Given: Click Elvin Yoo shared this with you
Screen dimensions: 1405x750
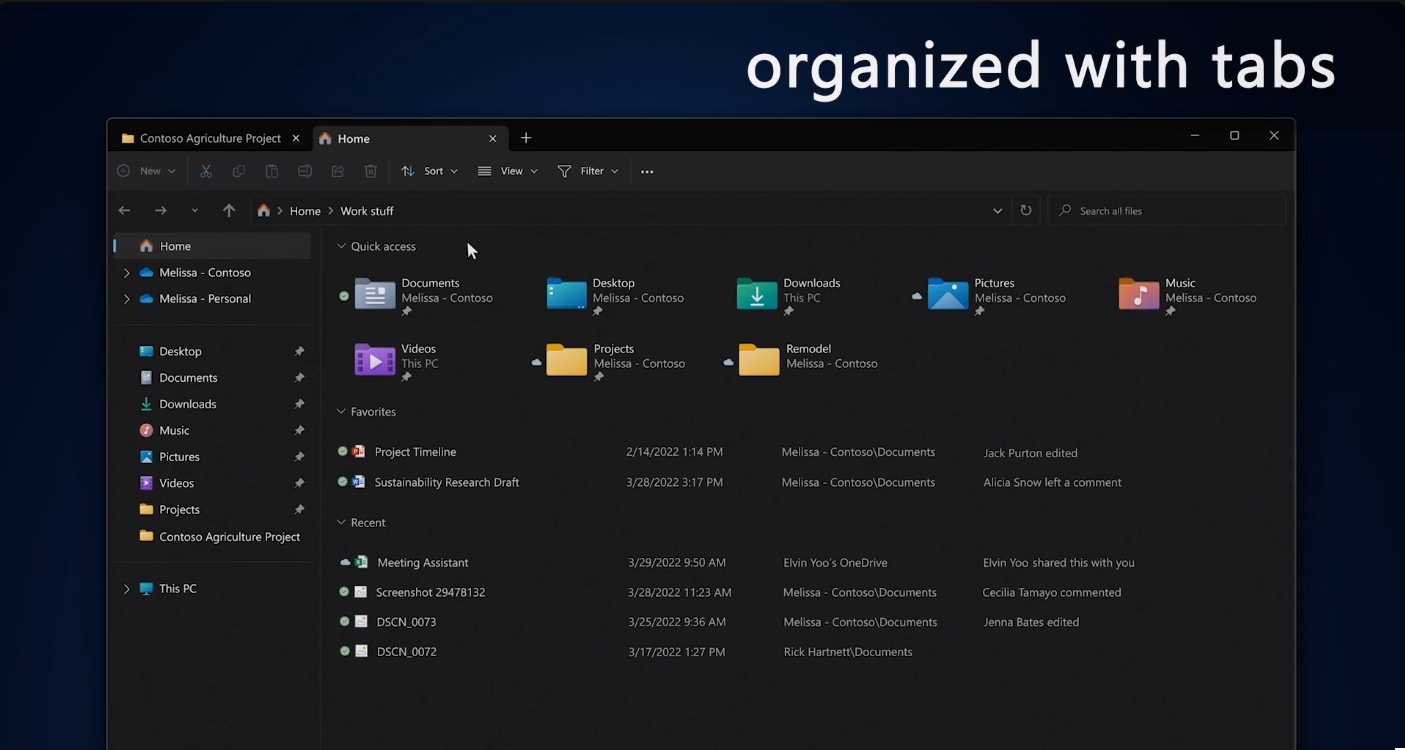Looking at the screenshot, I should tap(1059, 563).
